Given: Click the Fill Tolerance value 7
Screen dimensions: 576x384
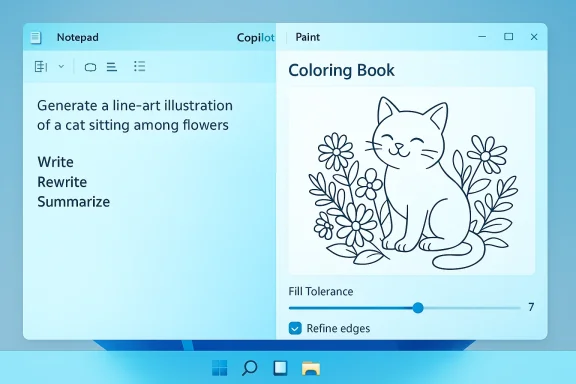Looking at the screenshot, I should pos(531,307).
